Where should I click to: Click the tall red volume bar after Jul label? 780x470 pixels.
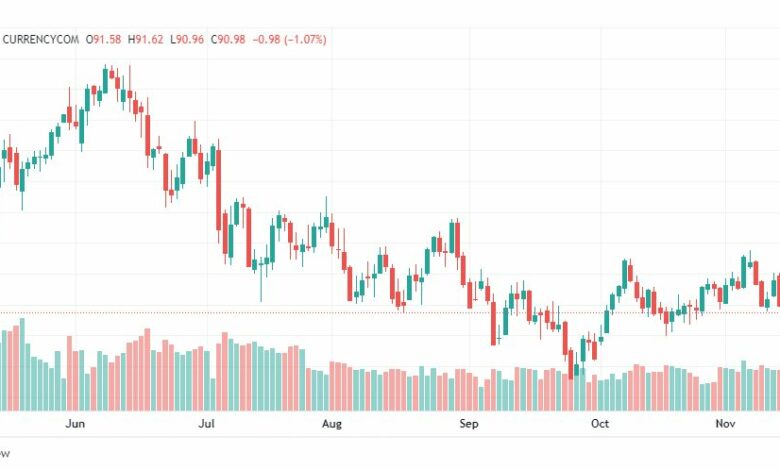click(224, 371)
